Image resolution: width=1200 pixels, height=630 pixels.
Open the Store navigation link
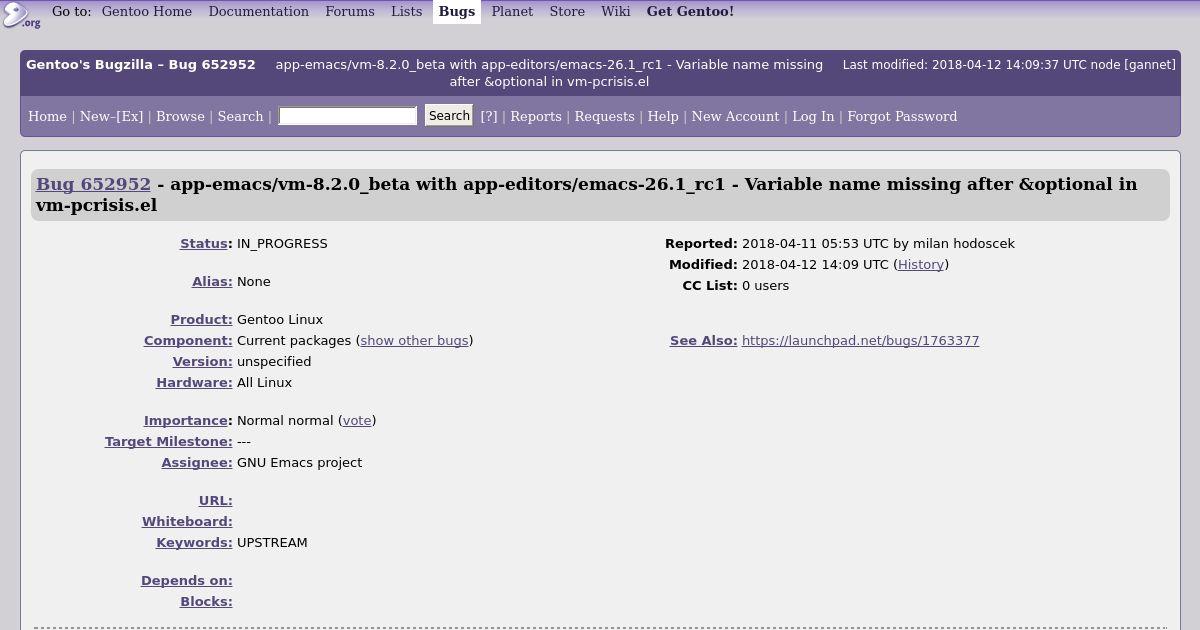pos(567,12)
